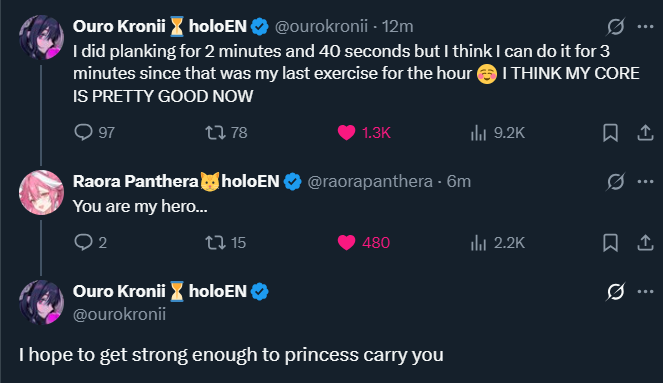This screenshot has height=383, width=663.
Task: Open Raora Panthera's pink avatar
Action: coord(41,192)
